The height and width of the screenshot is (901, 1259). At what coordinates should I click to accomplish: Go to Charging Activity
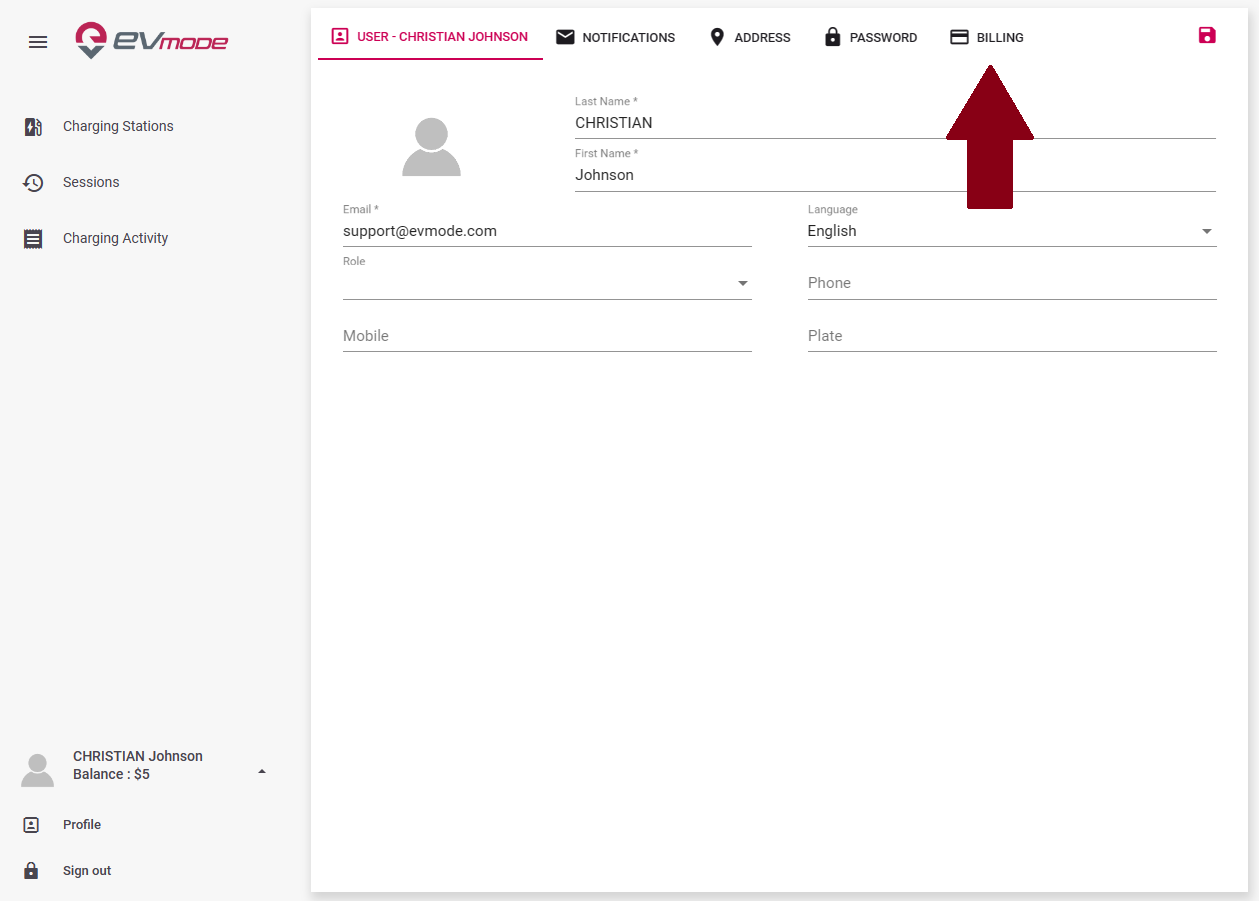pyautogui.click(x=115, y=239)
